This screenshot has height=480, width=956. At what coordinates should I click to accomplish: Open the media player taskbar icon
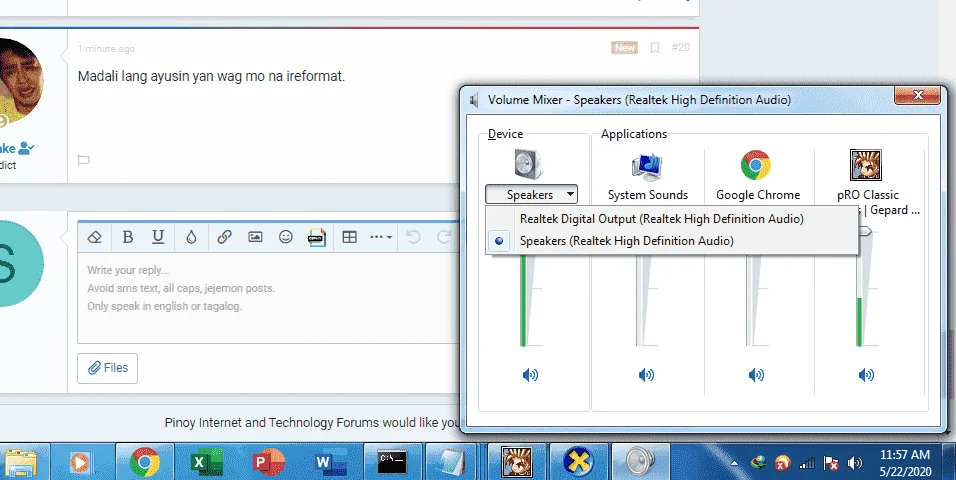[82, 462]
